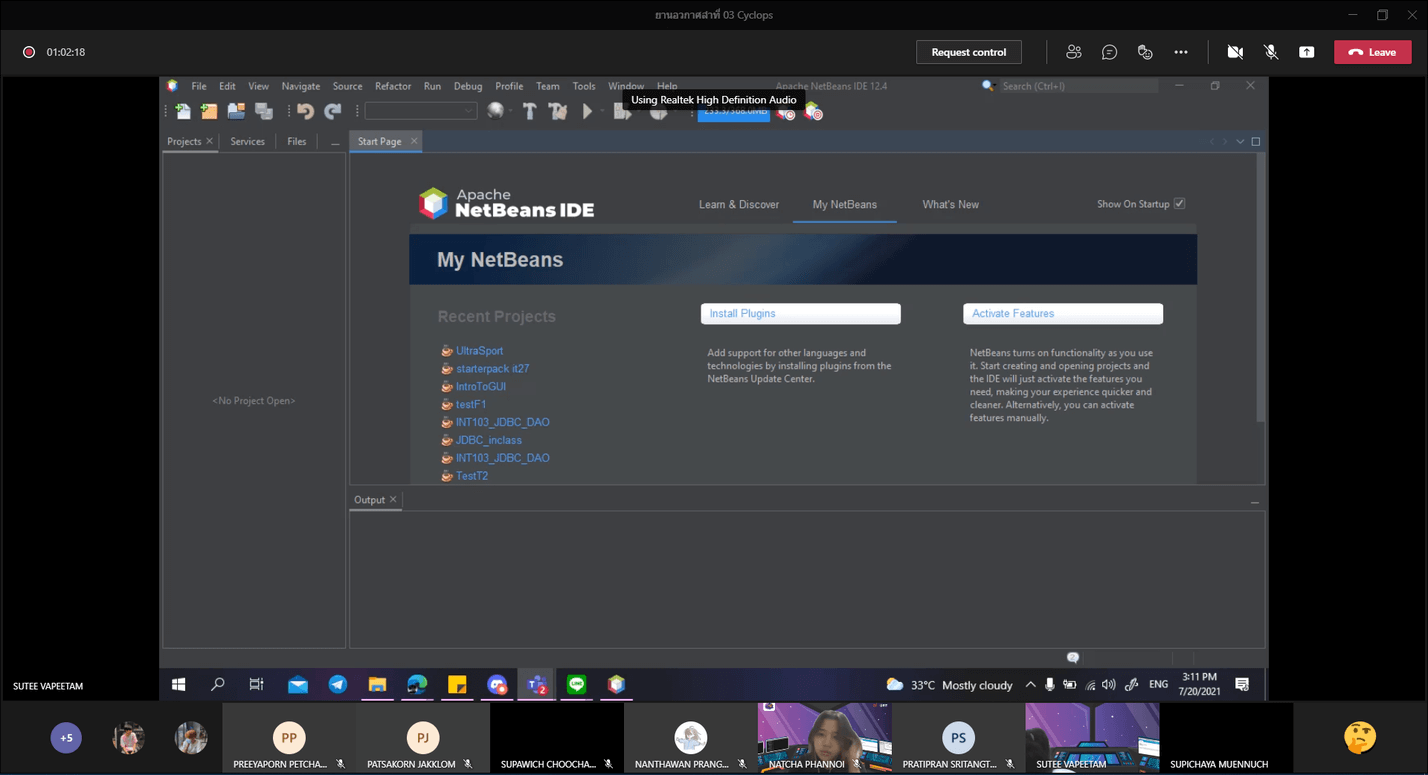Click the last profiler icon in NetBeans toolbar

click(x=813, y=112)
